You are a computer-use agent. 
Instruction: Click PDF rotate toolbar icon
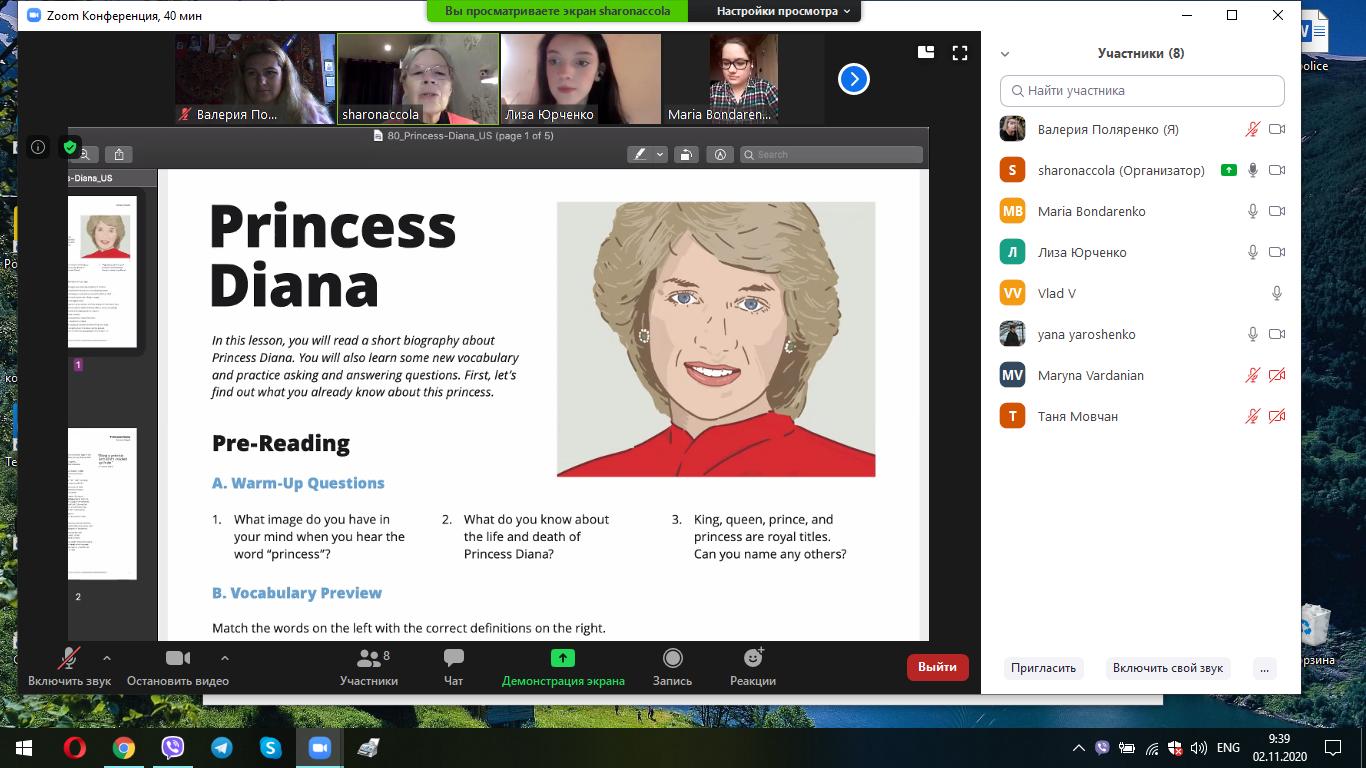tap(686, 154)
